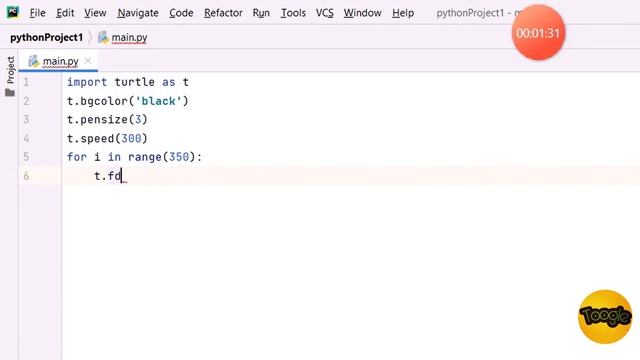The width and height of the screenshot is (640, 360).
Task: Click 'for i in range(350):' line
Action: pos(134,157)
